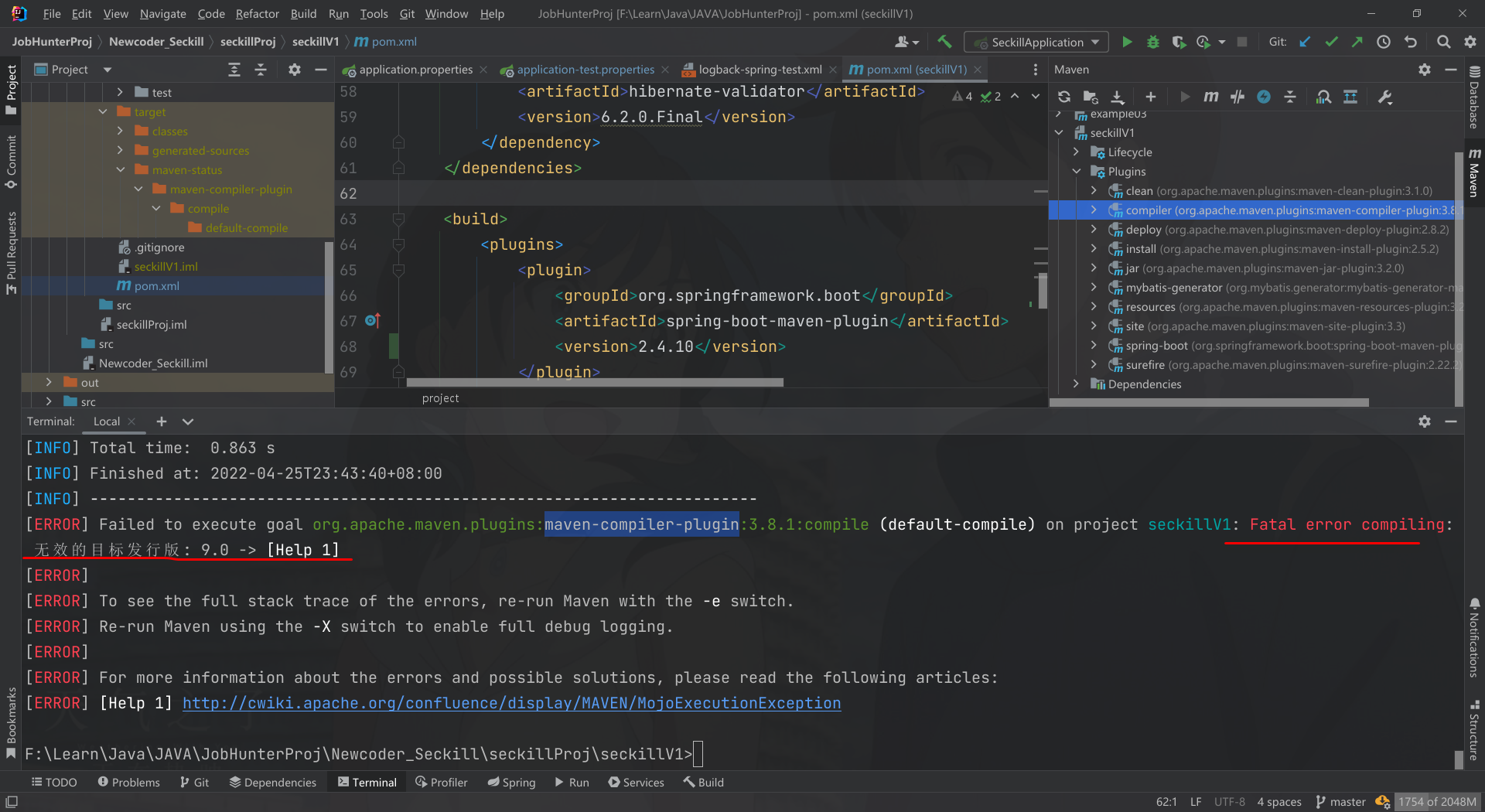Screen dimensions: 1485x812
Task: Expand the out folder in Project tree
Action: click(49, 383)
